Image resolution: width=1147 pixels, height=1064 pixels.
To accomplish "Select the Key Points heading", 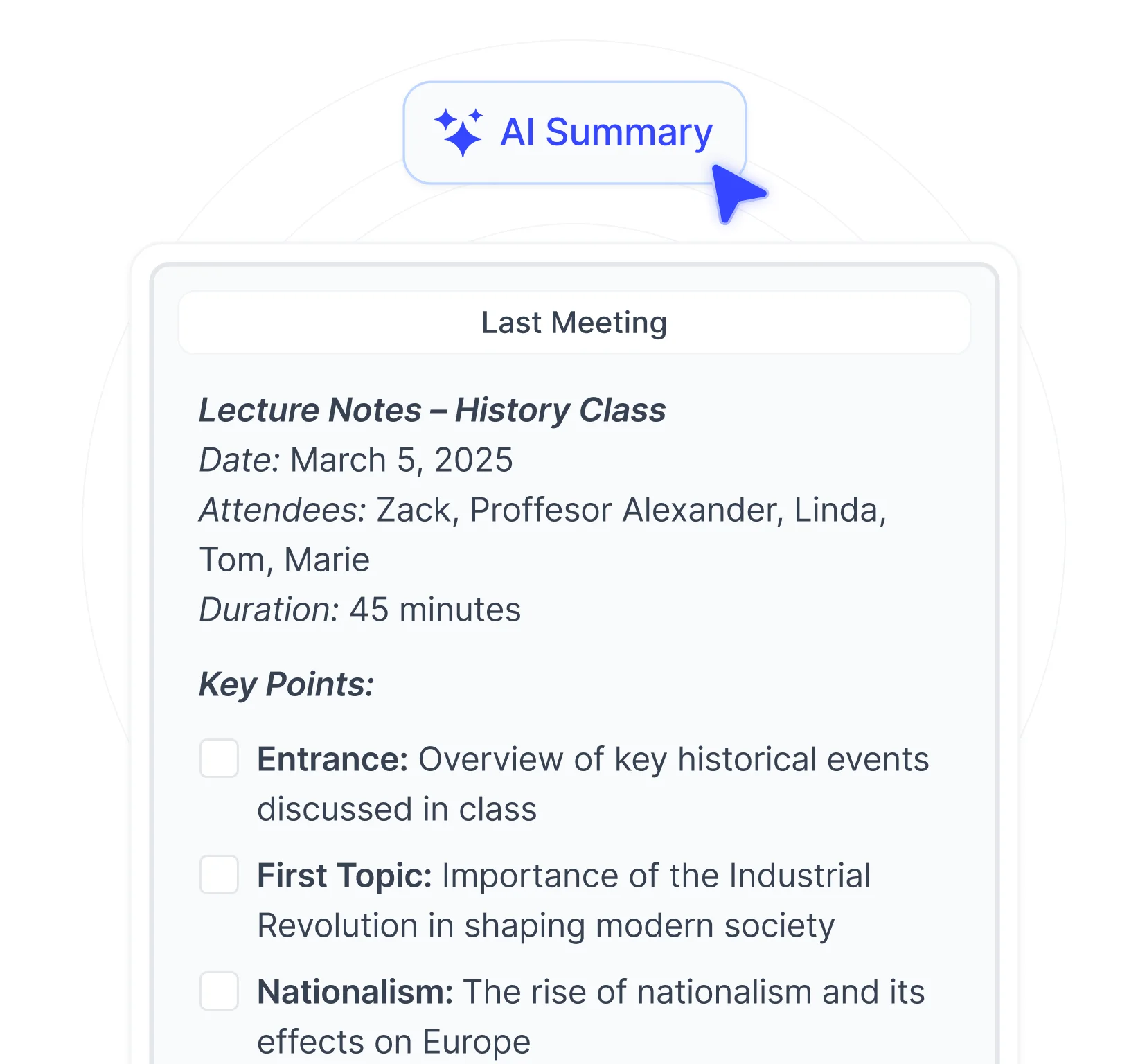I will [287, 684].
